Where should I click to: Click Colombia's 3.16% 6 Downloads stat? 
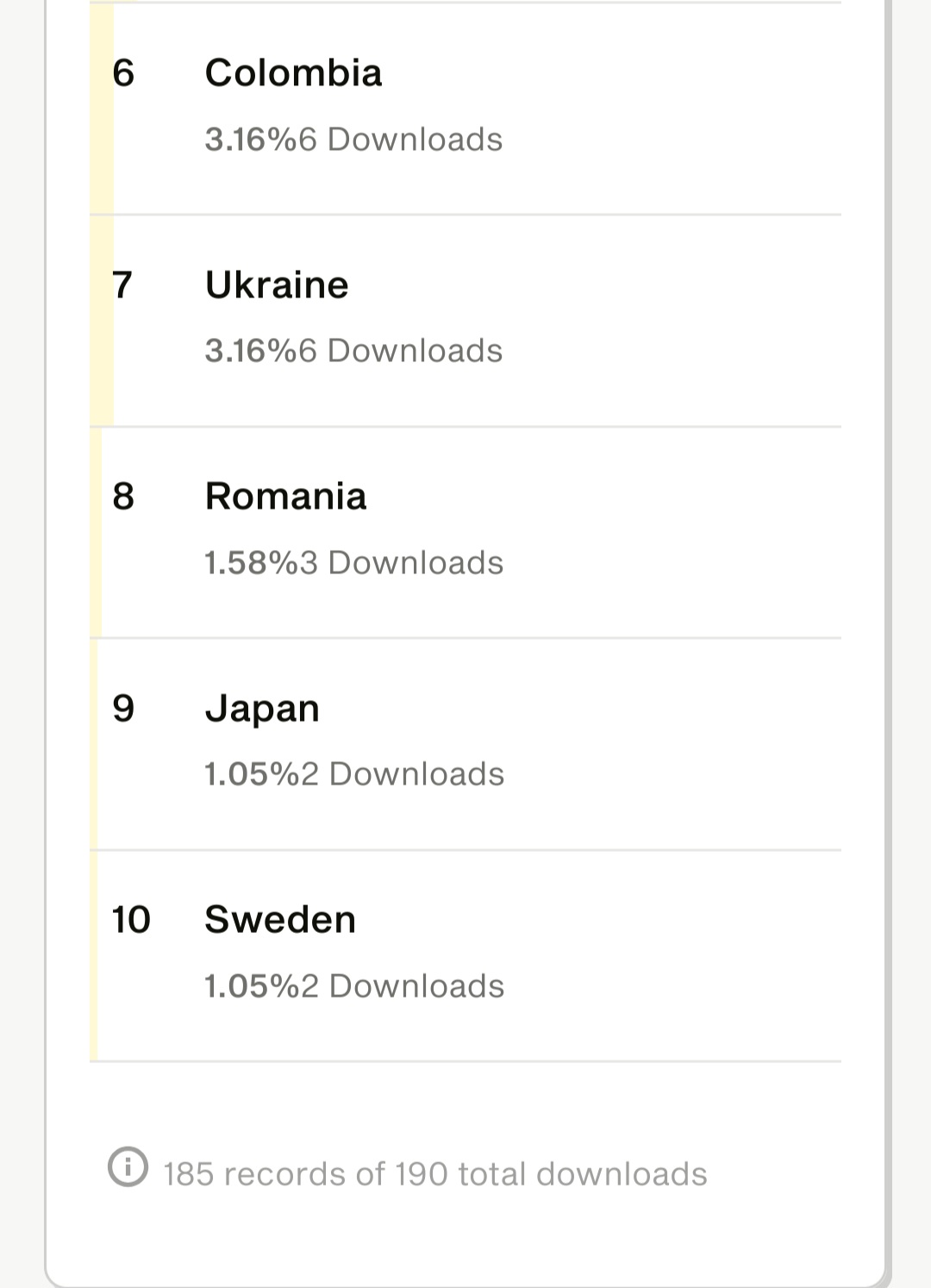point(353,140)
